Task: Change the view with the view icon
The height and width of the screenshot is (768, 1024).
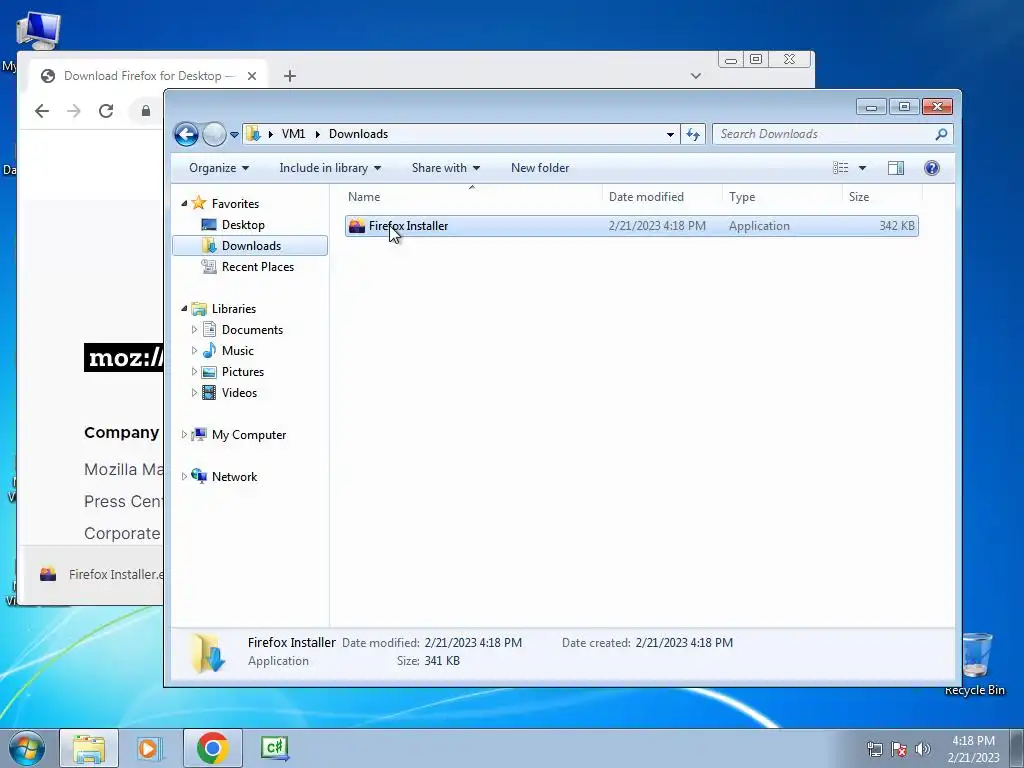Action: coord(840,168)
